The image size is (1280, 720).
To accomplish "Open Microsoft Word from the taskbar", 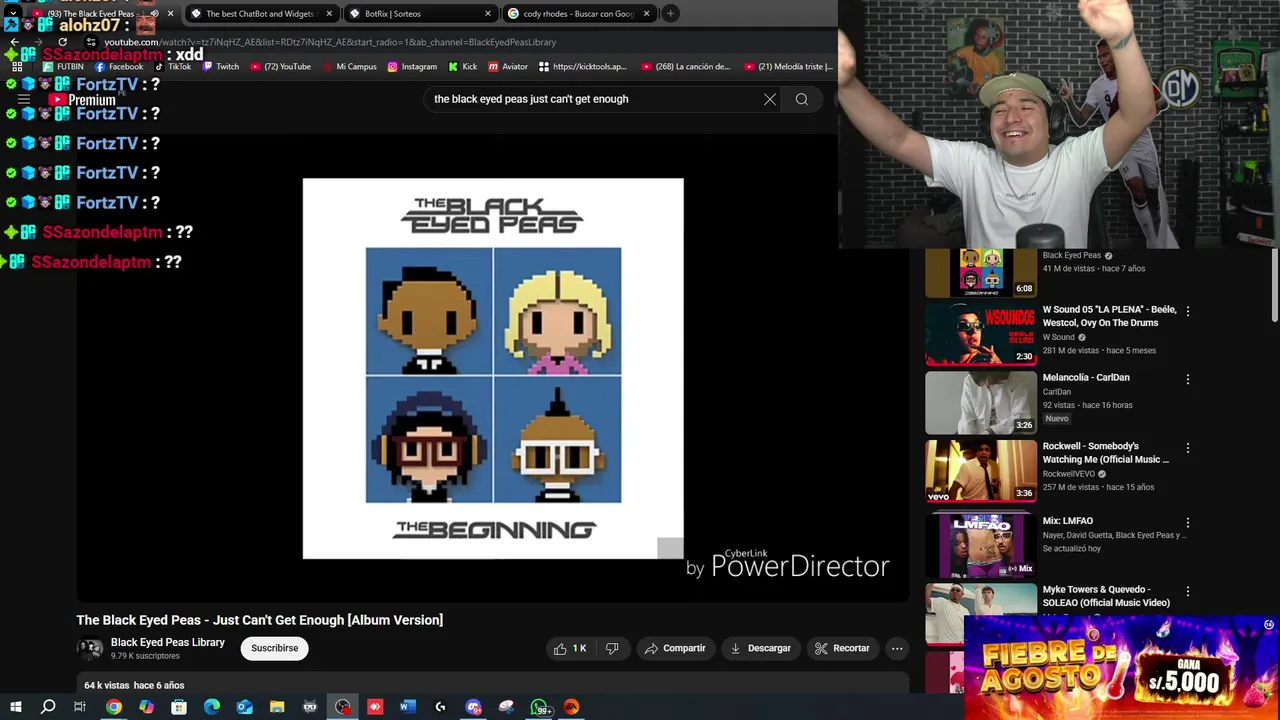I will (408, 707).
